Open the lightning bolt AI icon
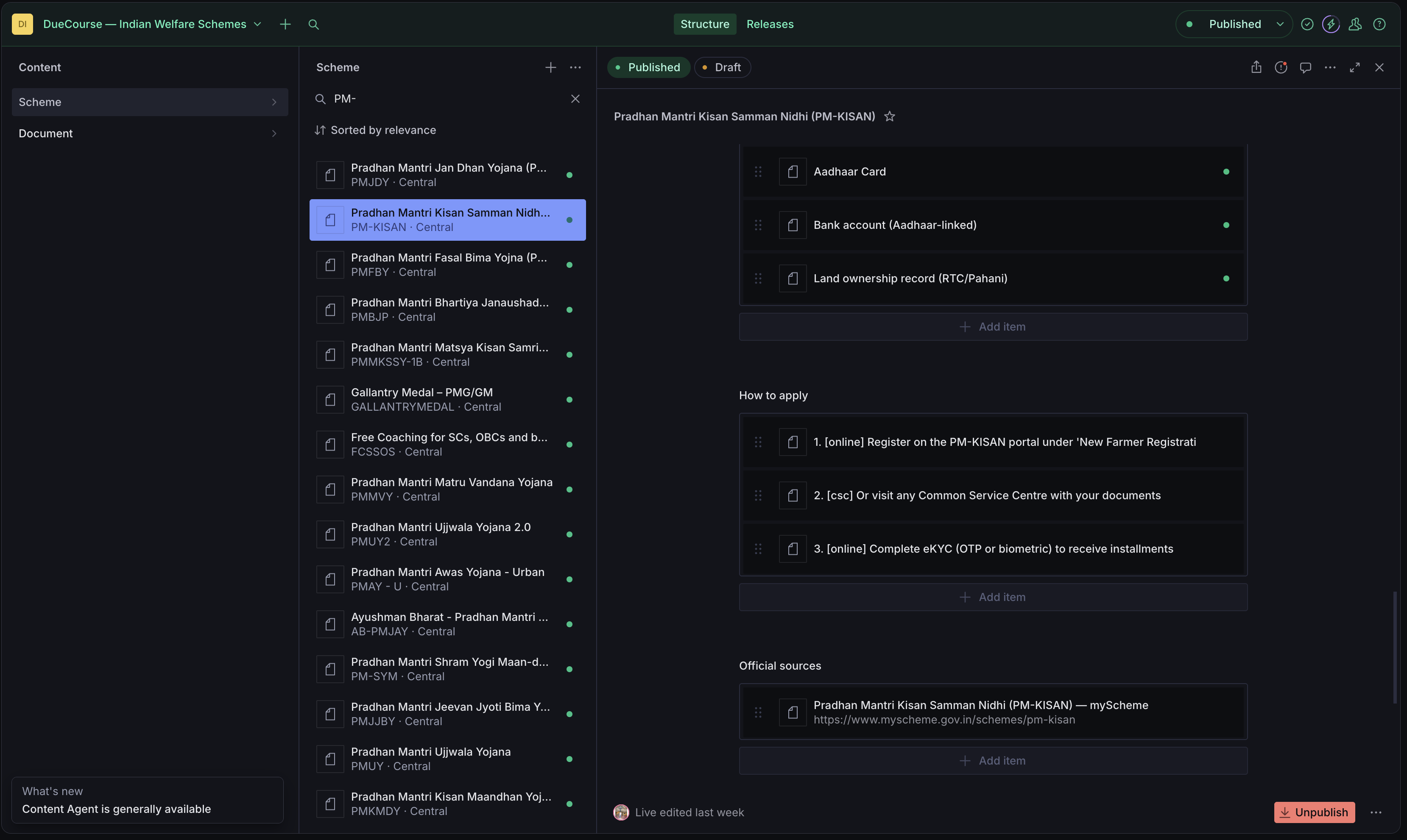This screenshot has height=840, width=1407. [x=1331, y=24]
